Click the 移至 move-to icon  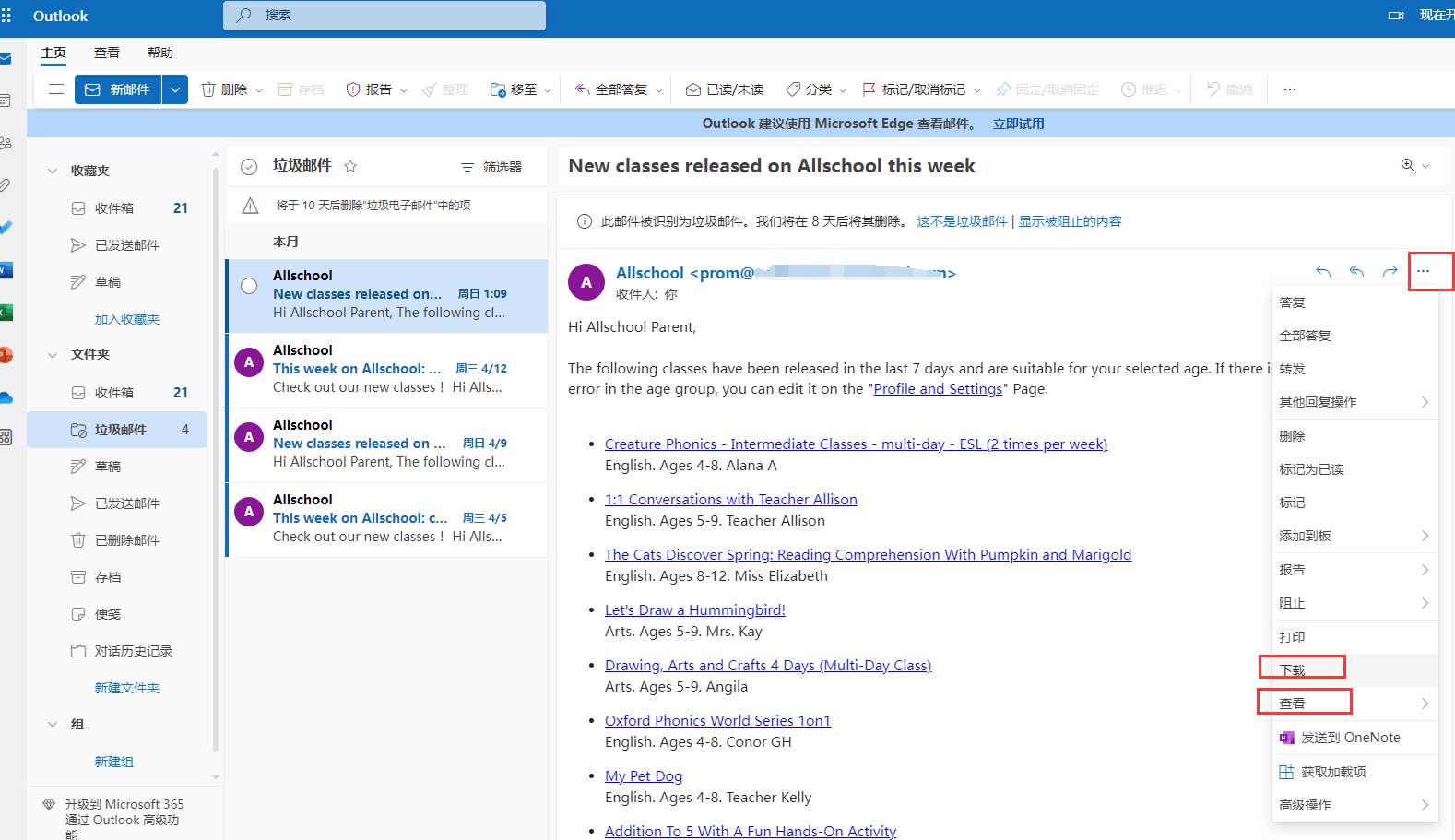pos(498,89)
